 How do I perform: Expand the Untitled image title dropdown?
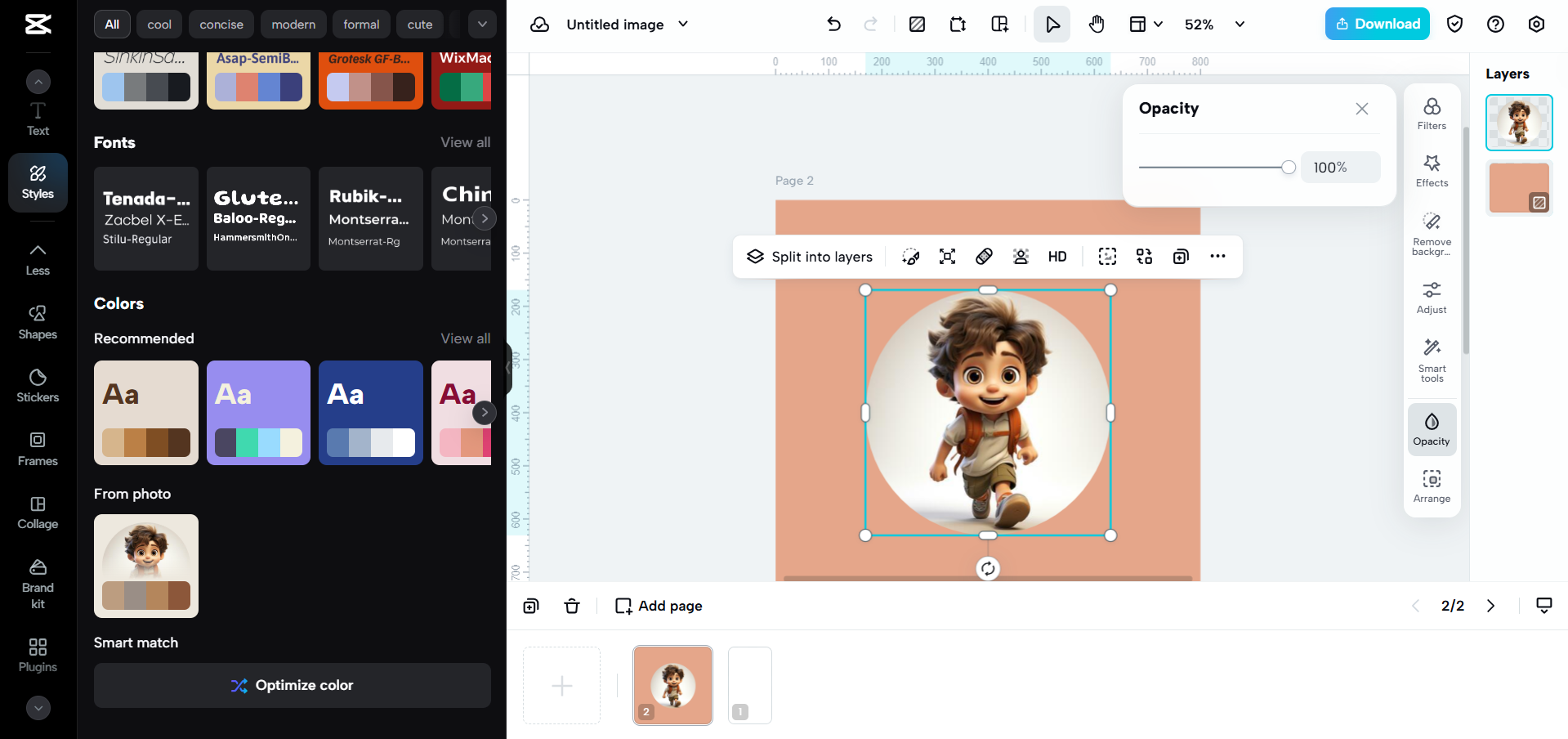click(683, 24)
